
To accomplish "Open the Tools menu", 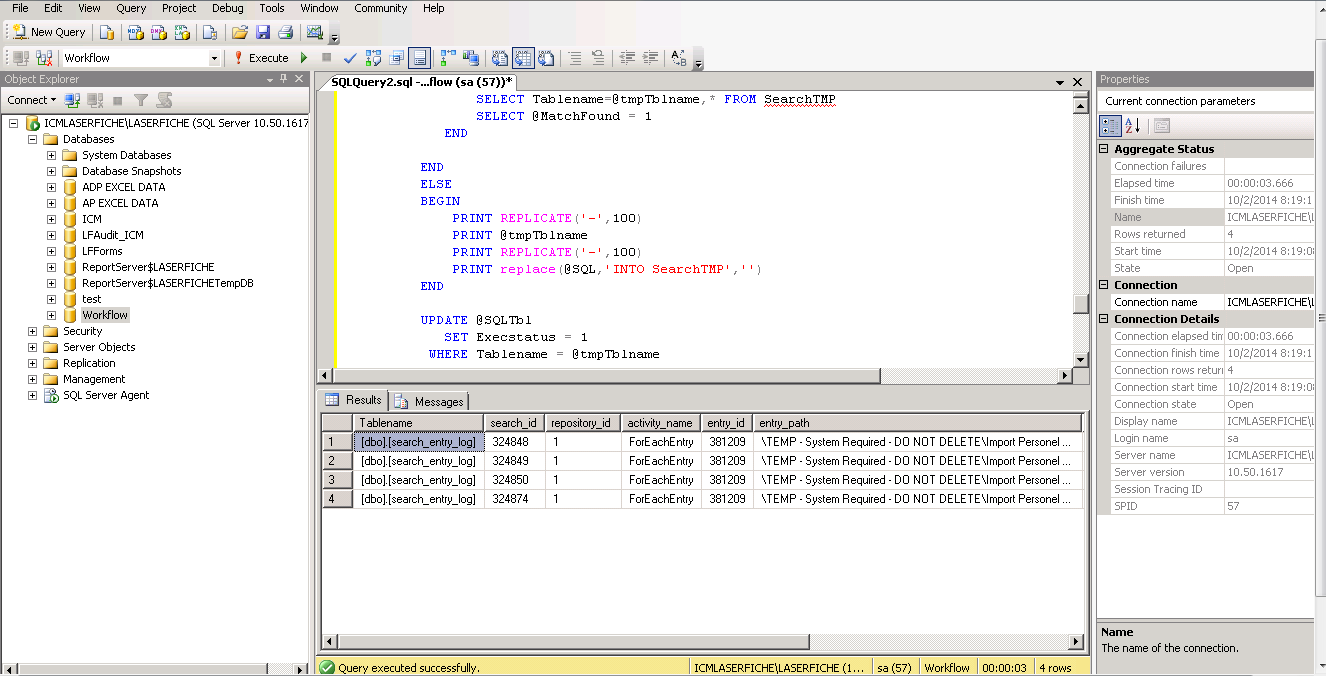I will click(272, 8).
